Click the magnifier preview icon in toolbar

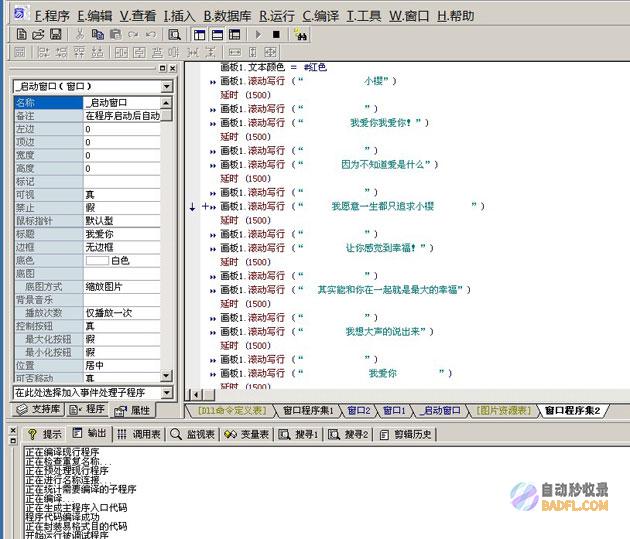[x=174, y=35]
